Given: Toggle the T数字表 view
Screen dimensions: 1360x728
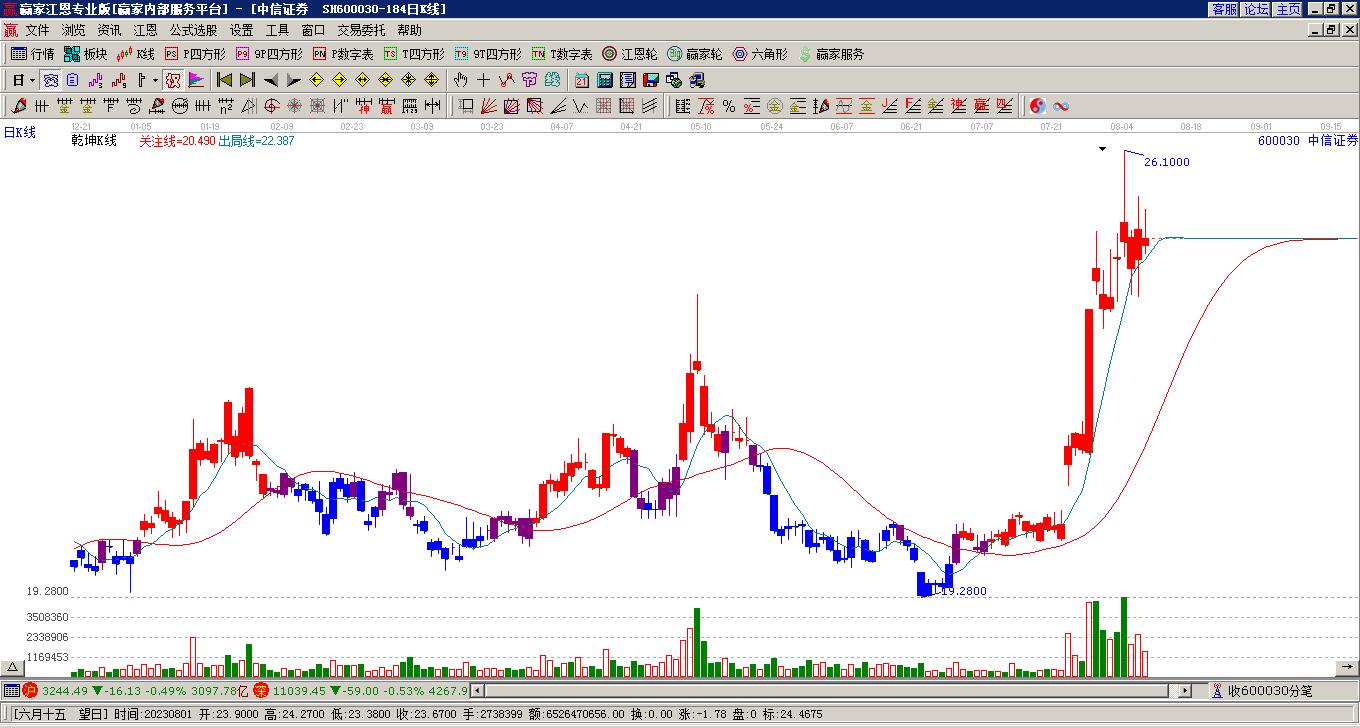Looking at the screenshot, I should (x=562, y=54).
